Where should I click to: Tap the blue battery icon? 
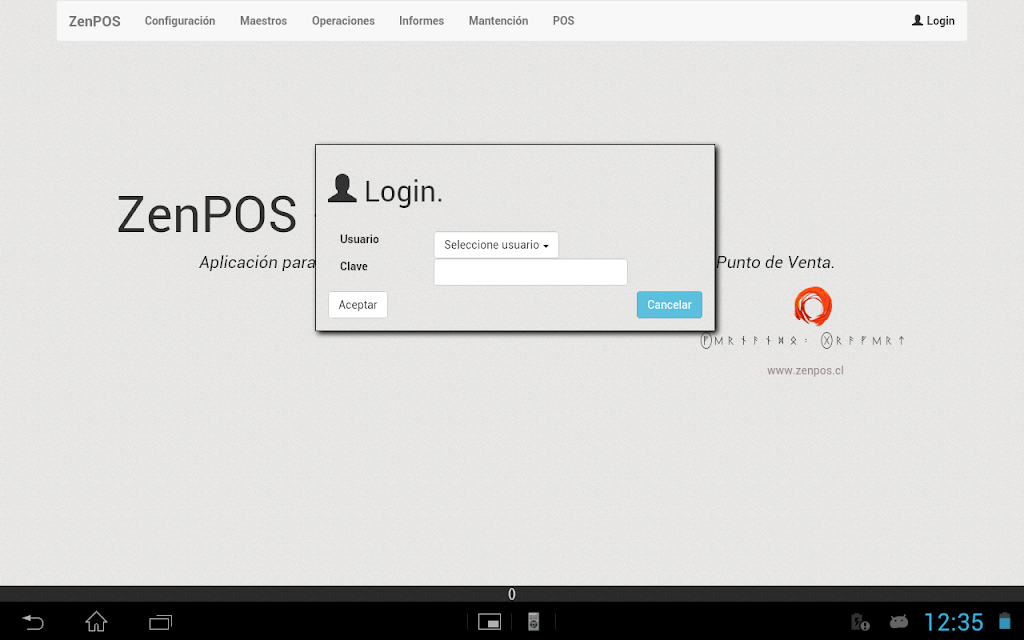pos(1005,621)
